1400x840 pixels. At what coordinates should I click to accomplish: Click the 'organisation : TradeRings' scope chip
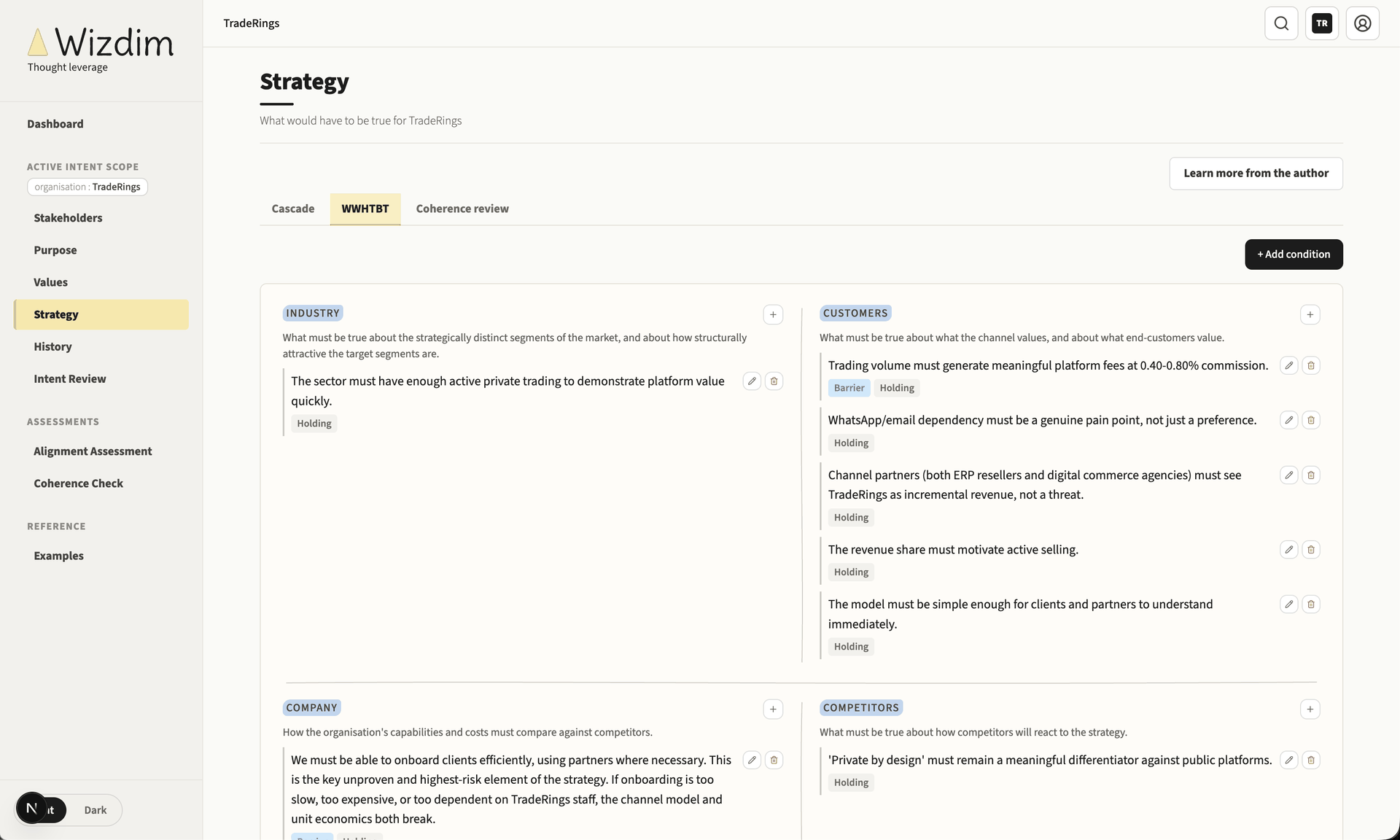coord(87,187)
